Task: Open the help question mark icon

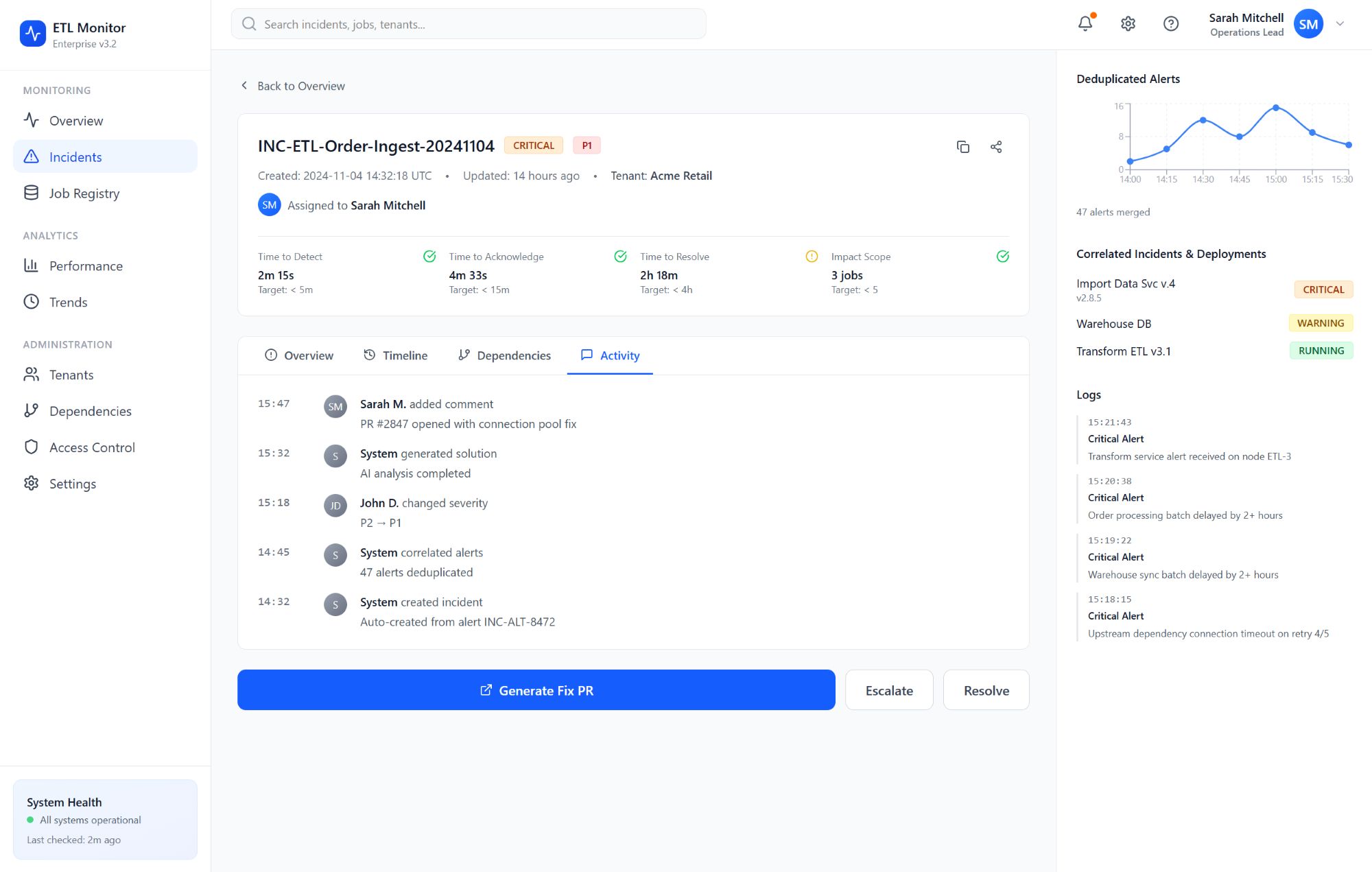Action: click(x=1171, y=24)
